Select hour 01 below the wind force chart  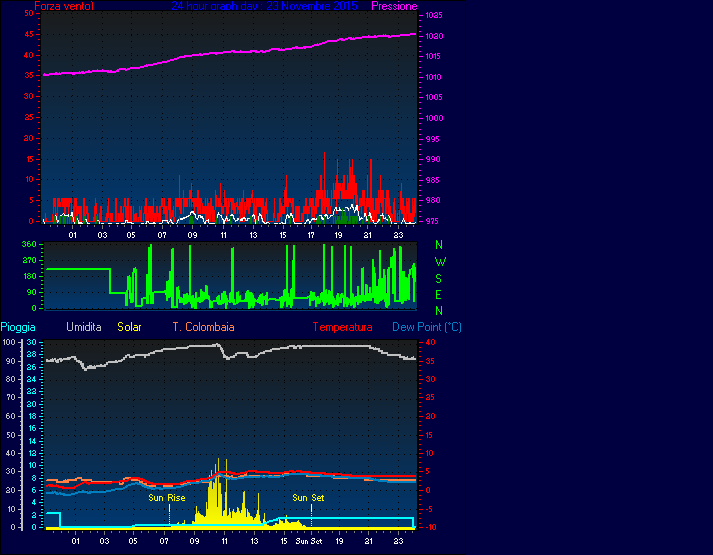[73, 235]
